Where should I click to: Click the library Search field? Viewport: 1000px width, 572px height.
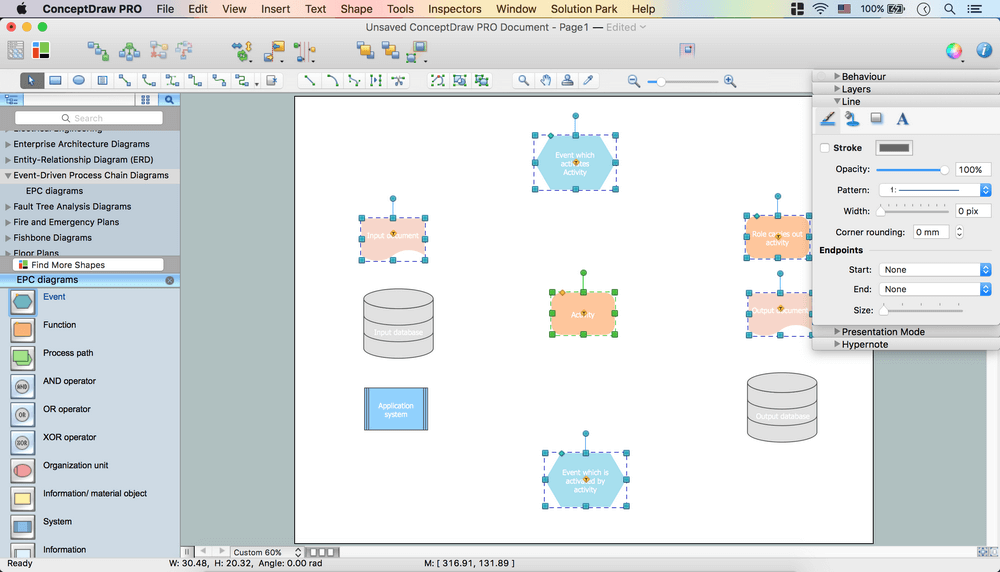click(88, 118)
